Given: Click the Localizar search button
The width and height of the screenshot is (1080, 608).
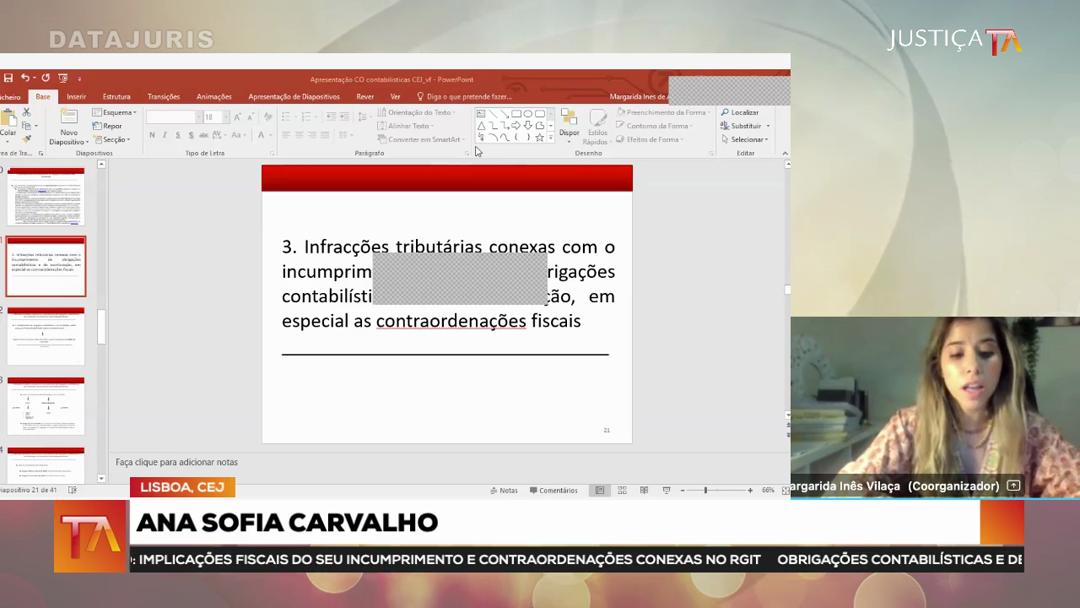Looking at the screenshot, I should pos(740,113).
